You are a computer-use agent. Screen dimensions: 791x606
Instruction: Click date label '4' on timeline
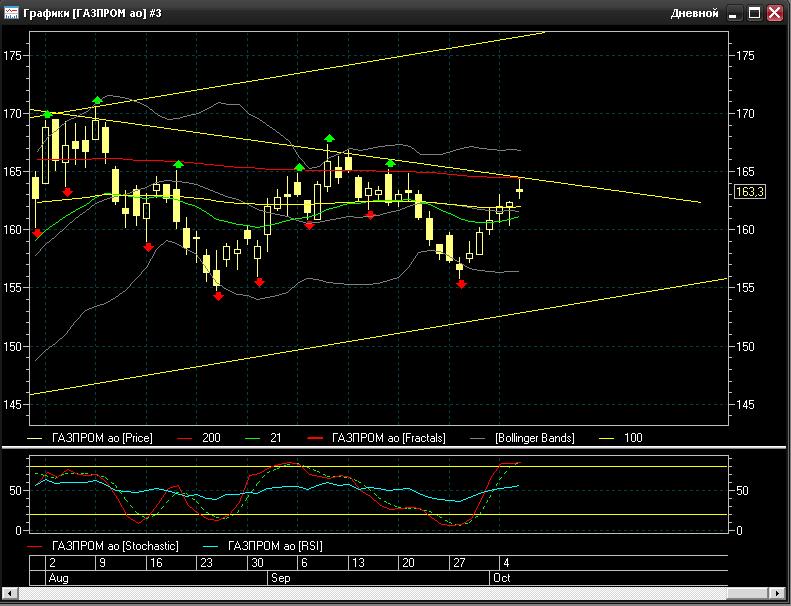coord(506,563)
